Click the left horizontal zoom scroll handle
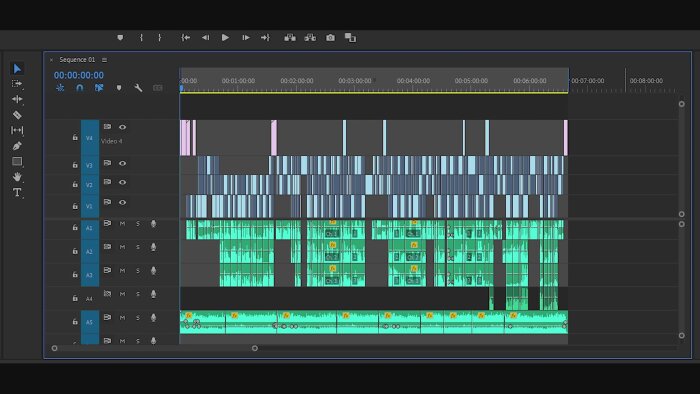Screen dimensions: 700x394 pos(54,348)
